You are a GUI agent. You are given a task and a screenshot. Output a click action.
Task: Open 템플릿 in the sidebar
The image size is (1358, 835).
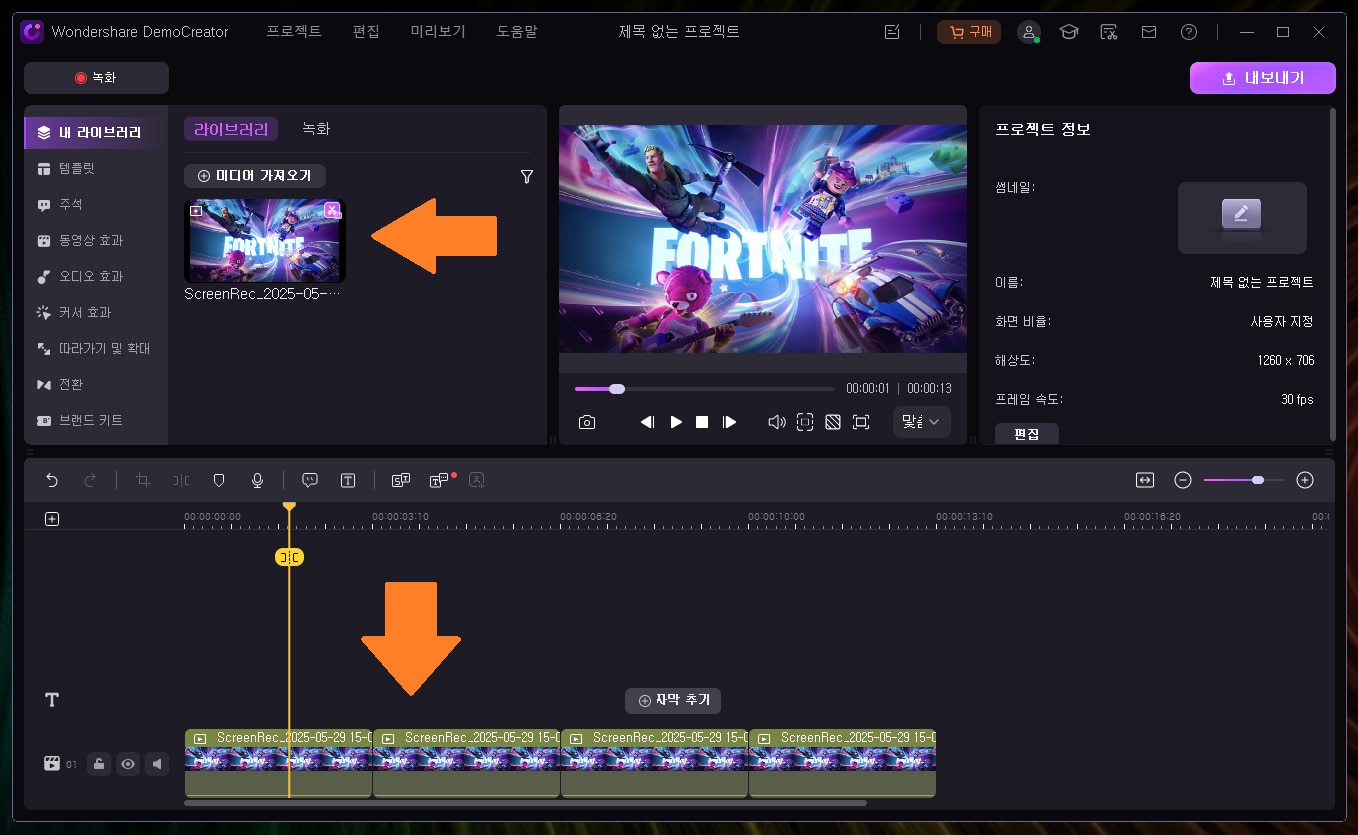[95, 168]
